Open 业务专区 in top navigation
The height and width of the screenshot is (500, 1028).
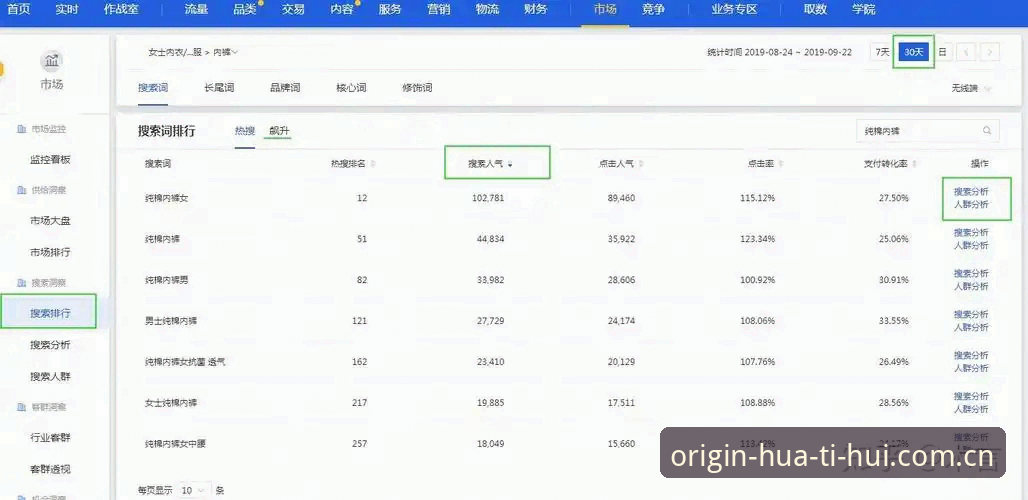pyautogui.click(x=734, y=9)
